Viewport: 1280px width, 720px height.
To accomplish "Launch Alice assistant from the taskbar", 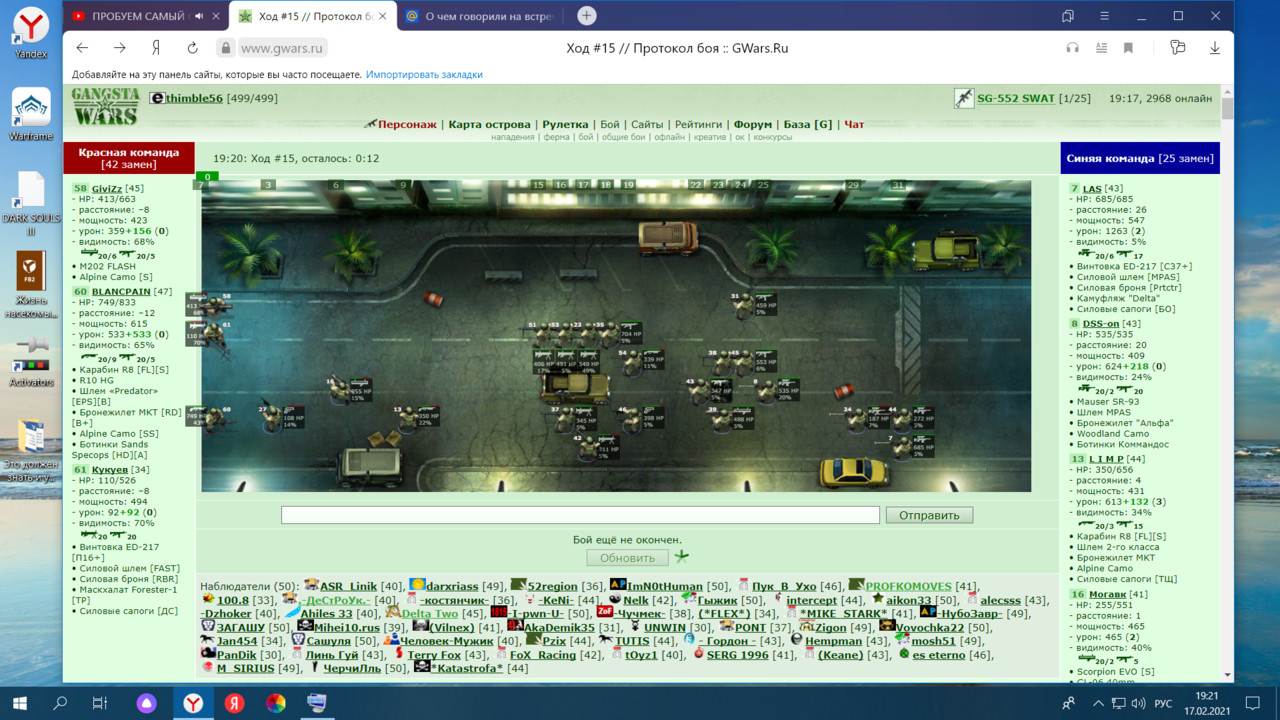I will [147, 703].
